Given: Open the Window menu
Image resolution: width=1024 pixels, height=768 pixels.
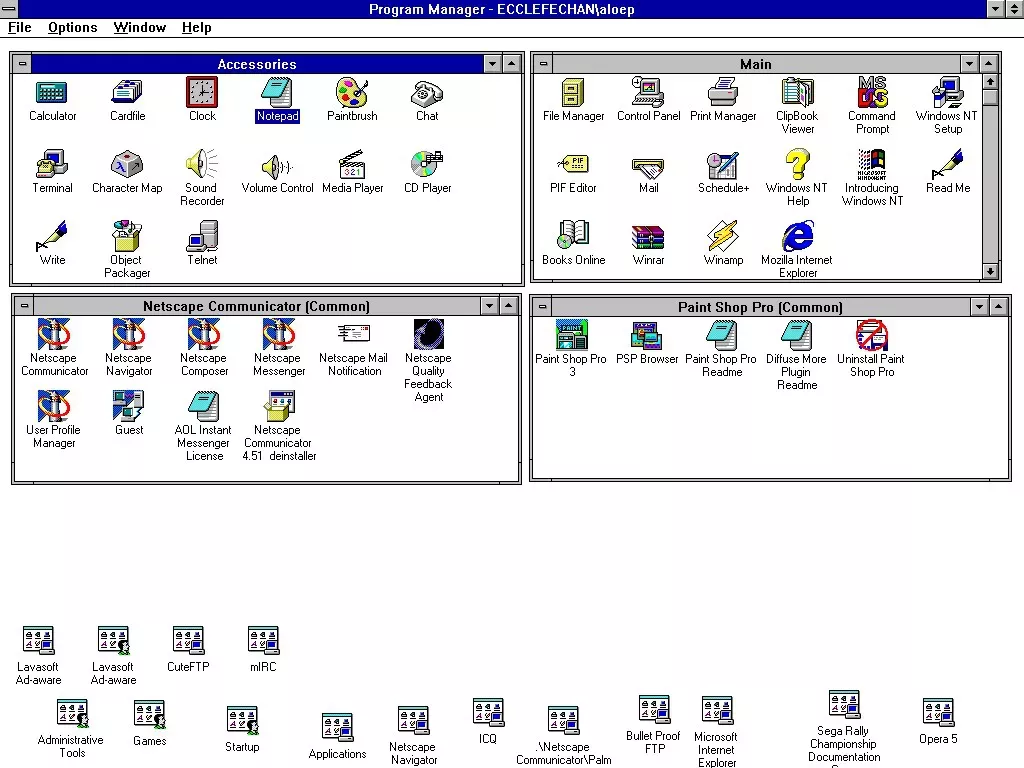Looking at the screenshot, I should (x=140, y=27).
